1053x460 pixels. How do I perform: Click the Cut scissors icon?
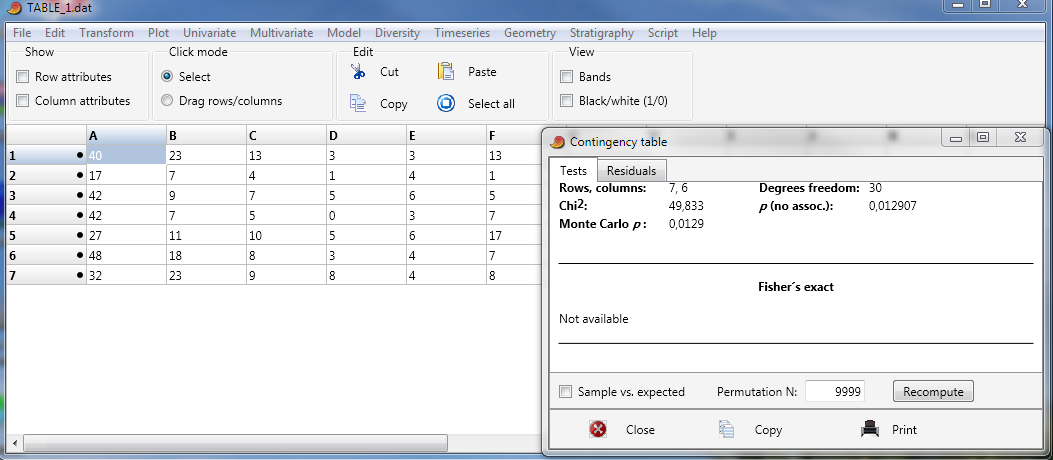point(358,71)
